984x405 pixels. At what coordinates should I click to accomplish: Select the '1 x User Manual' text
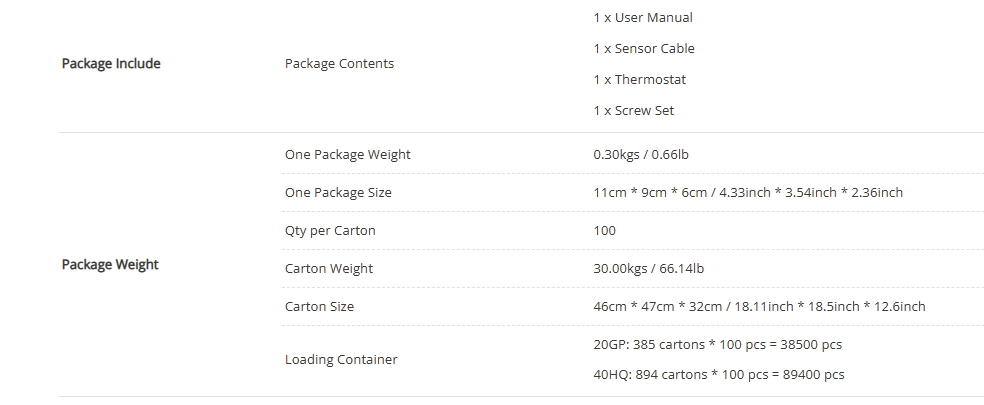(x=642, y=17)
